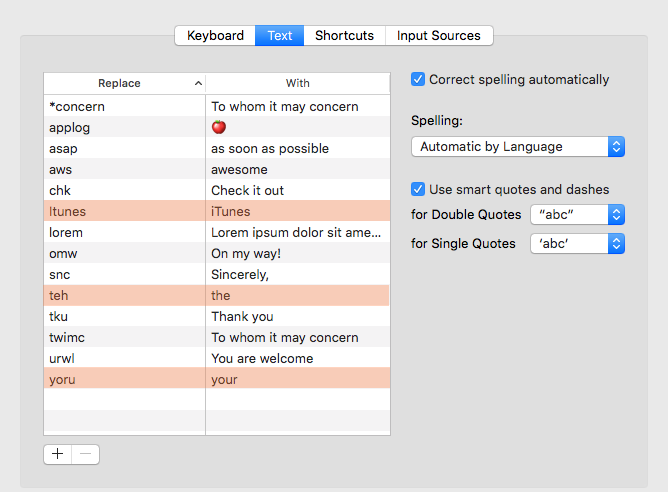Open the Spelling language dropdown
668x492 pixels.
coord(517,147)
